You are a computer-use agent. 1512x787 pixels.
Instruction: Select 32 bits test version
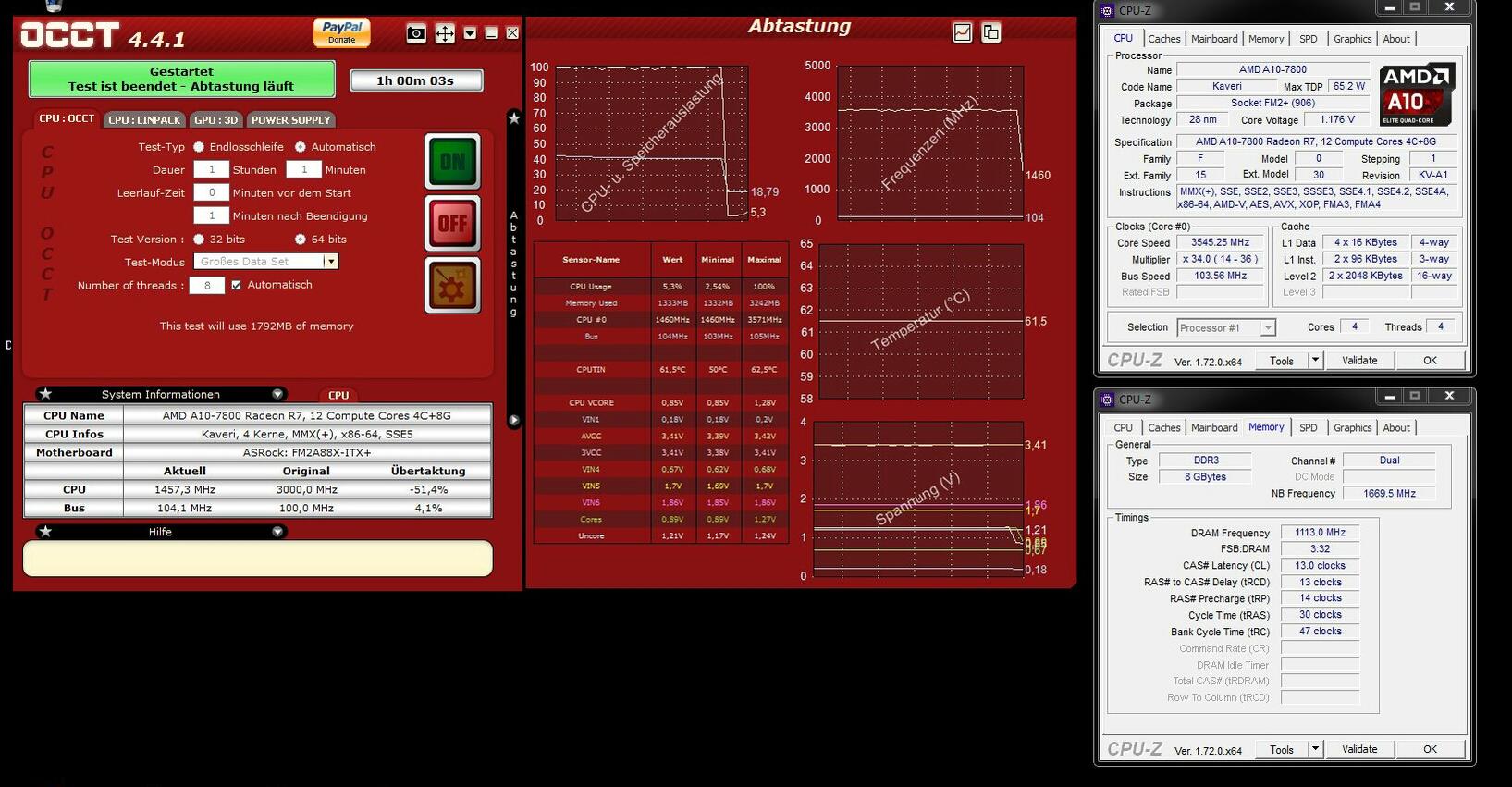[x=199, y=240]
